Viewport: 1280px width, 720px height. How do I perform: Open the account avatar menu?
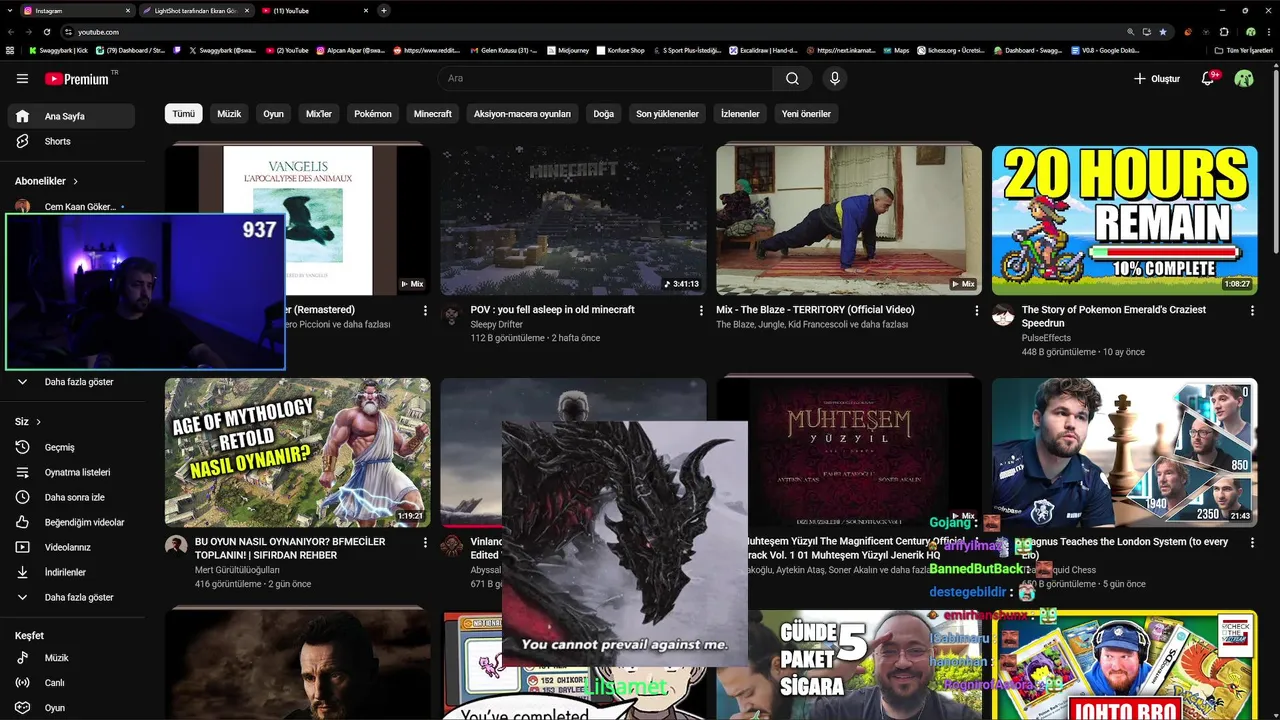[1244, 78]
